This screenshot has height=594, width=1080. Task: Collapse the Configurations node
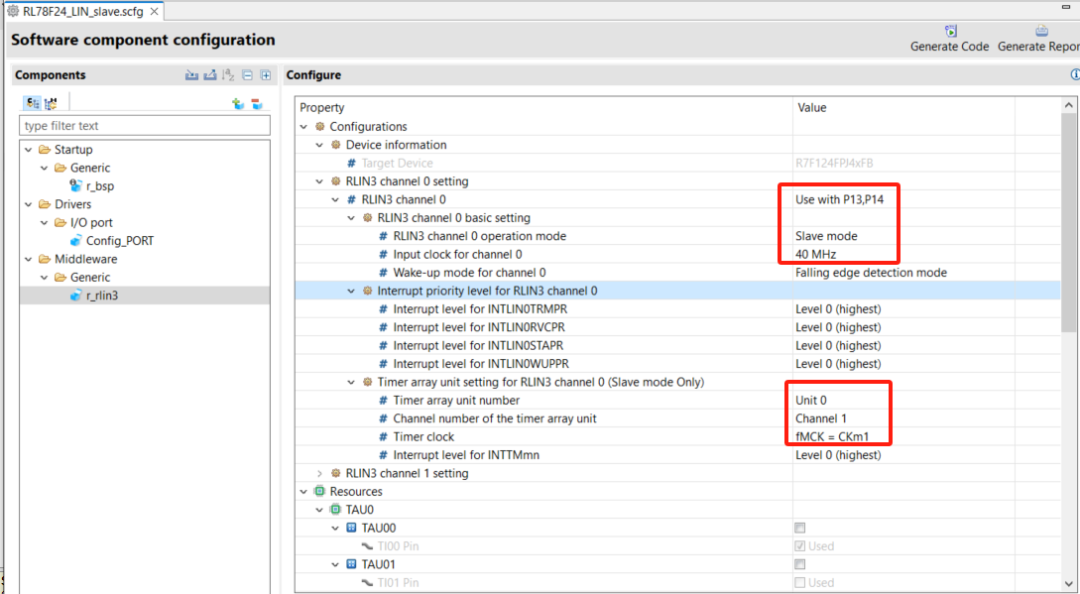point(304,127)
